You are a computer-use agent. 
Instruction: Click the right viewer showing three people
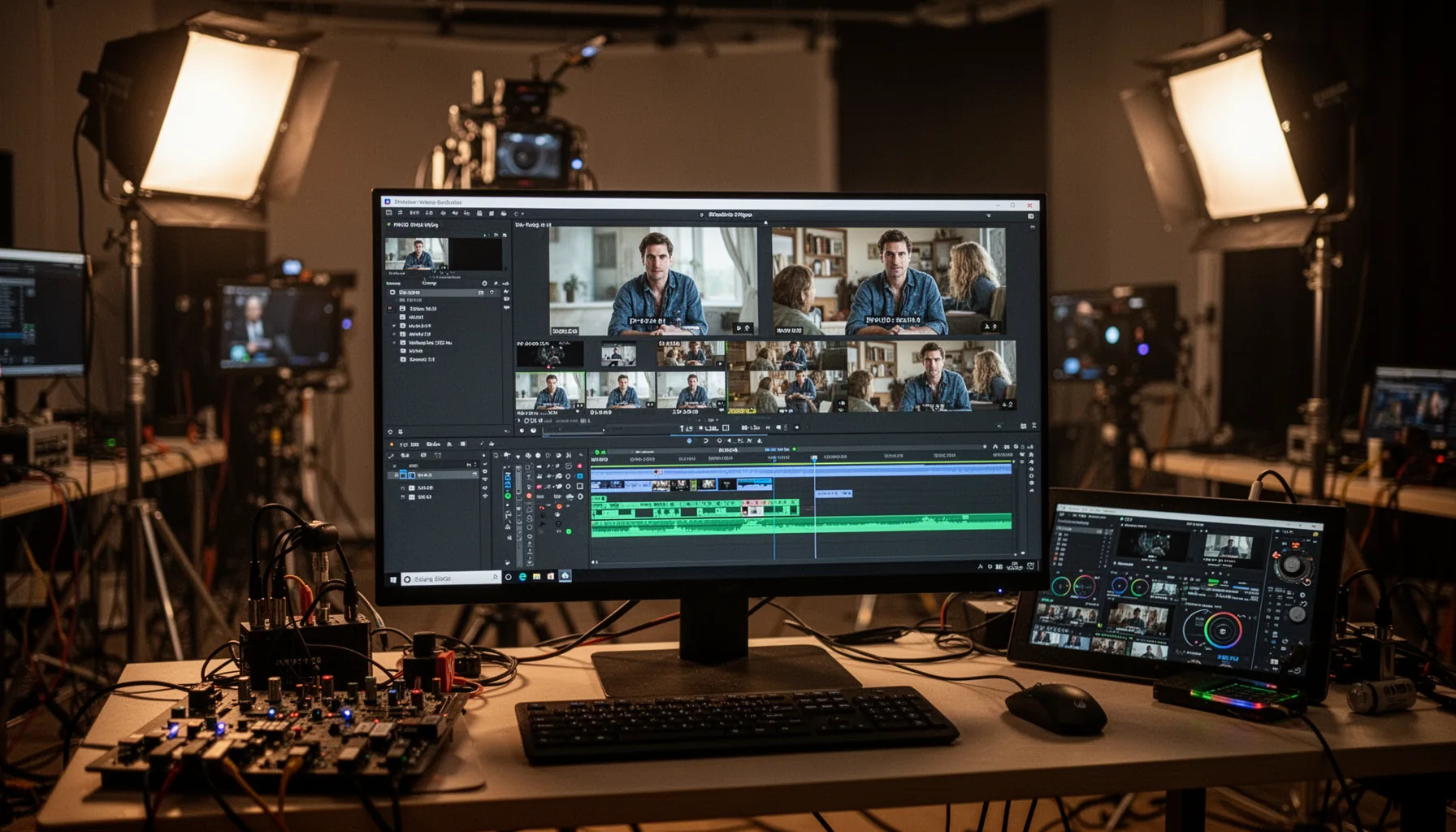pos(889,281)
